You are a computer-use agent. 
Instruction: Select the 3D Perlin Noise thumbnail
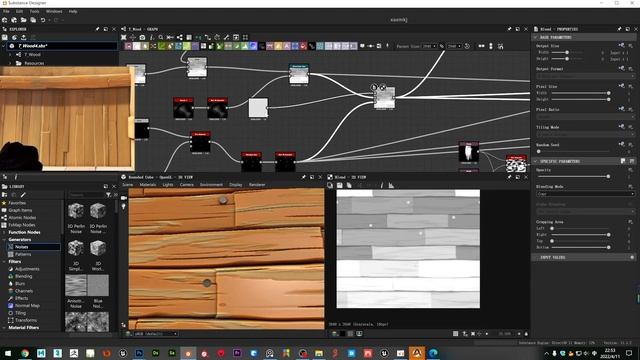click(76, 211)
